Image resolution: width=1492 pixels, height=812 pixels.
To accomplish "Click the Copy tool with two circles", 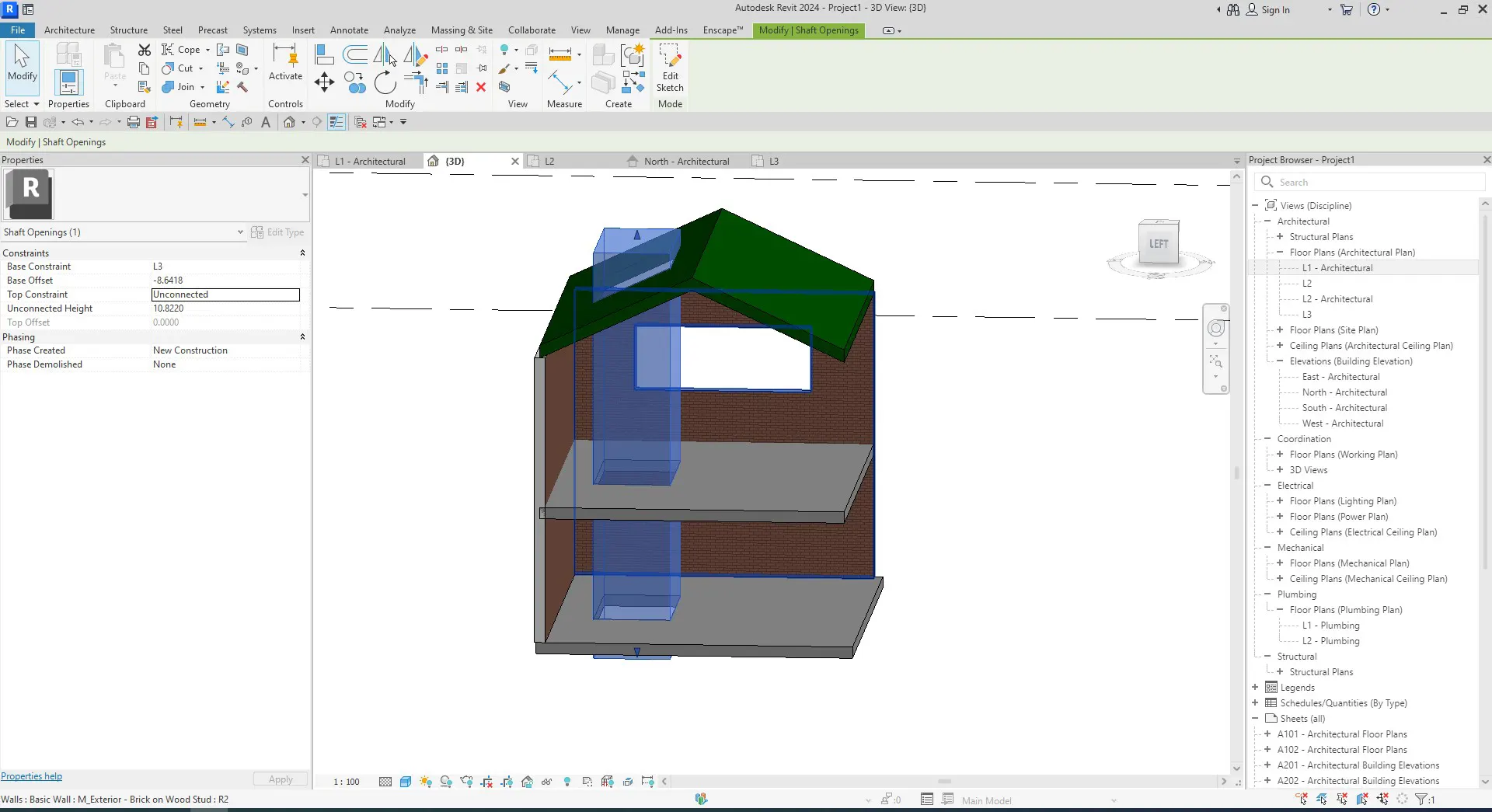I will [x=355, y=82].
